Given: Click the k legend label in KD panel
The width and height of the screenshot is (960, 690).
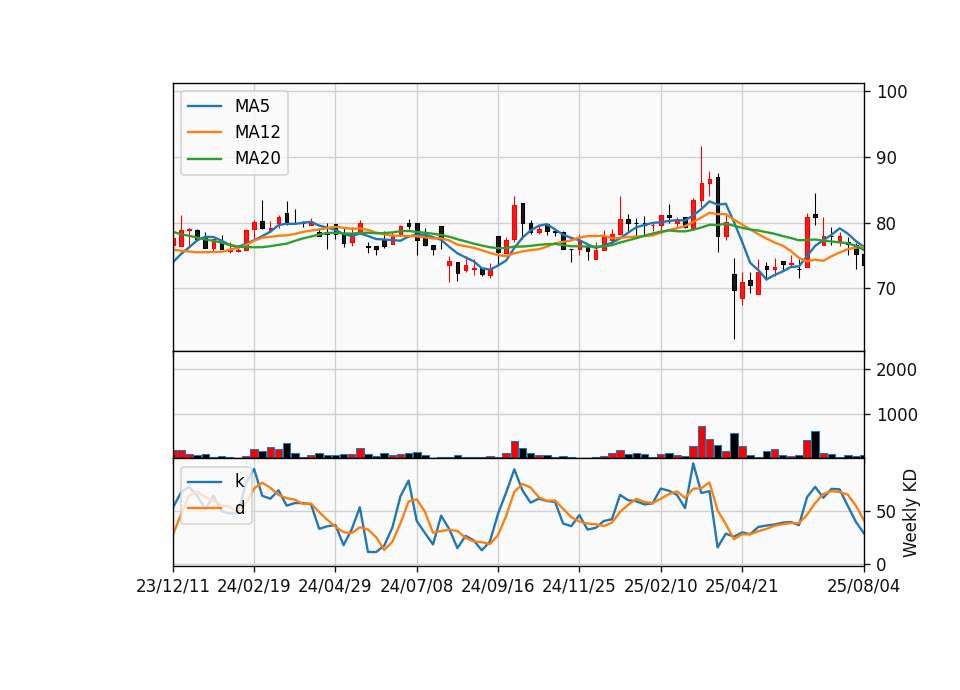Looking at the screenshot, I should (239, 482).
